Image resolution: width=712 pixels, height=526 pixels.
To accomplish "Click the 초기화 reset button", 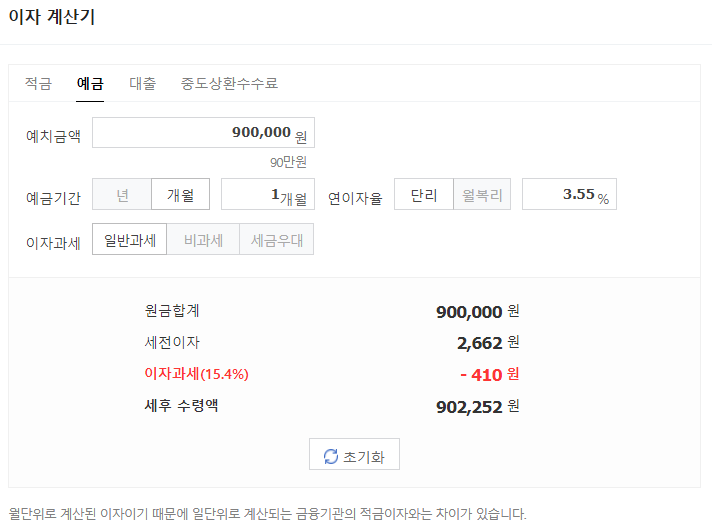I will point(354,454).
